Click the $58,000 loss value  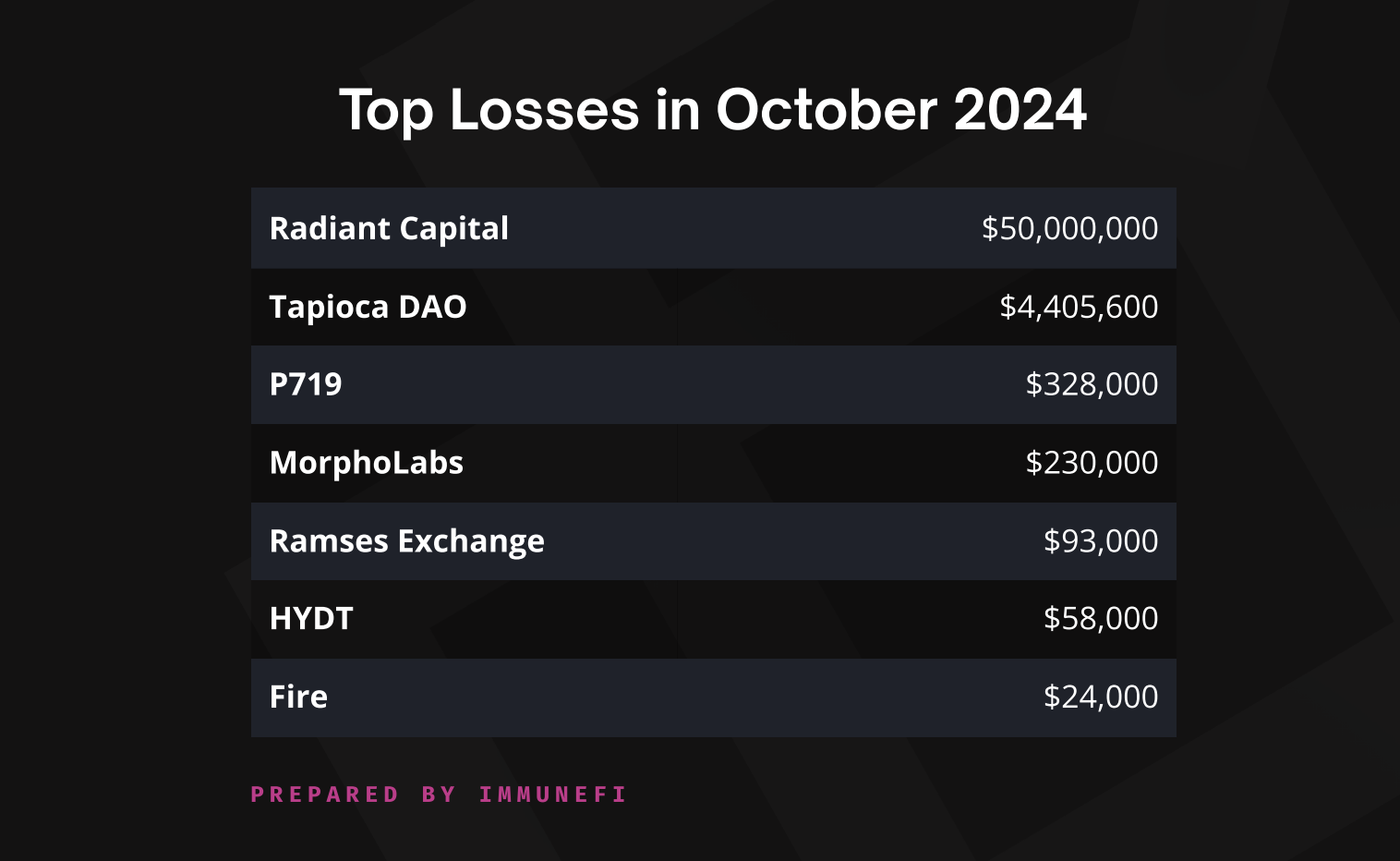point(1101,619)
